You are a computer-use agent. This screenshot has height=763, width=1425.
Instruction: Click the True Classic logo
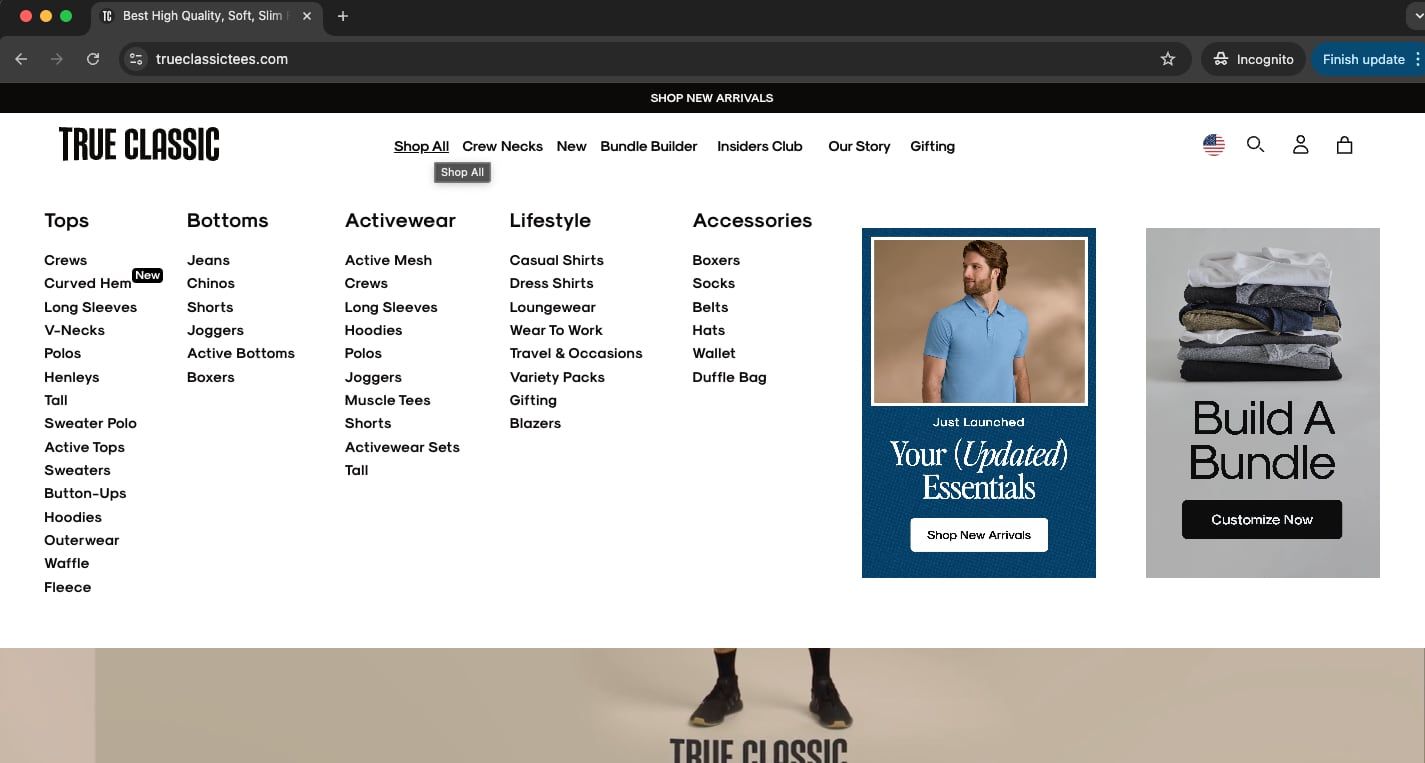139,144
